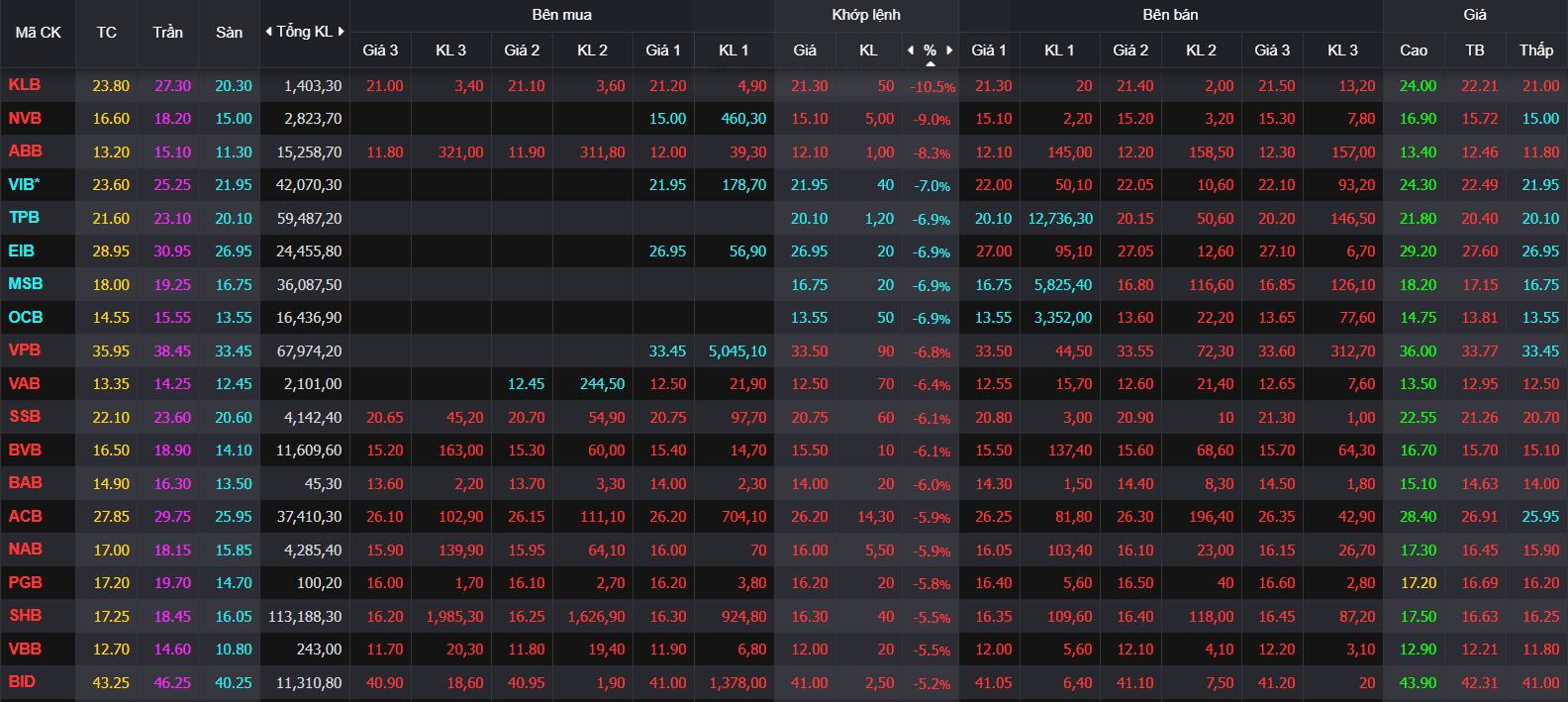Click VAB buy volume 244,50
The height and width of the screenshot is (702, 1568).
tap(602, 384)
